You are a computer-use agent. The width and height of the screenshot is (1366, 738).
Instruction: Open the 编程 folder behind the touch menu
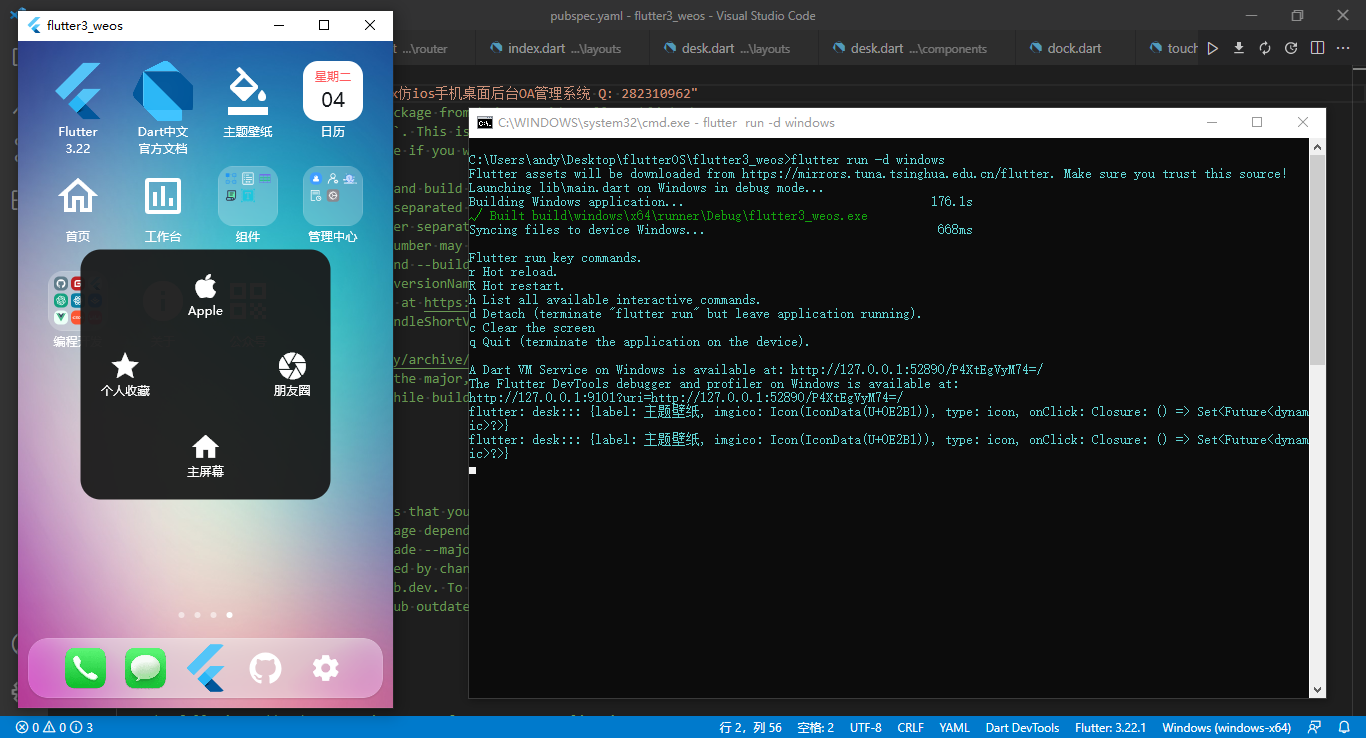(66, 301)
